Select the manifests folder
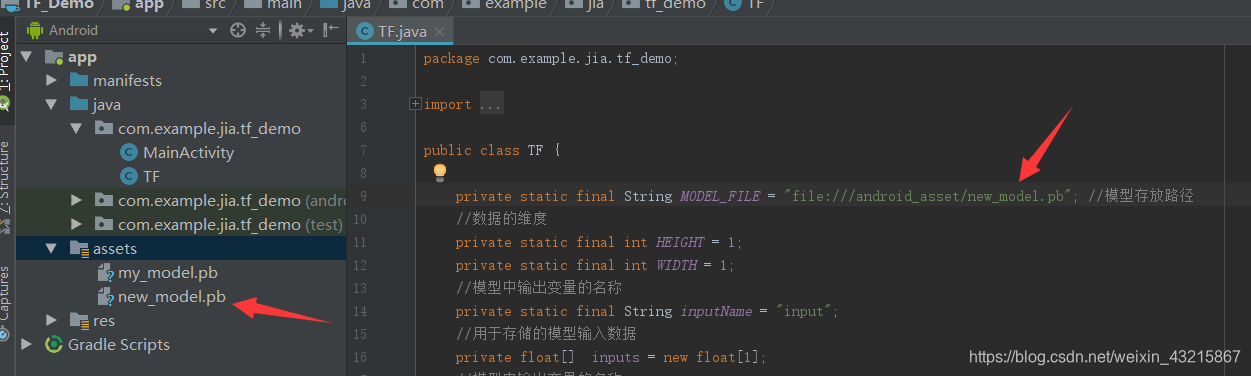 [127, 80]
